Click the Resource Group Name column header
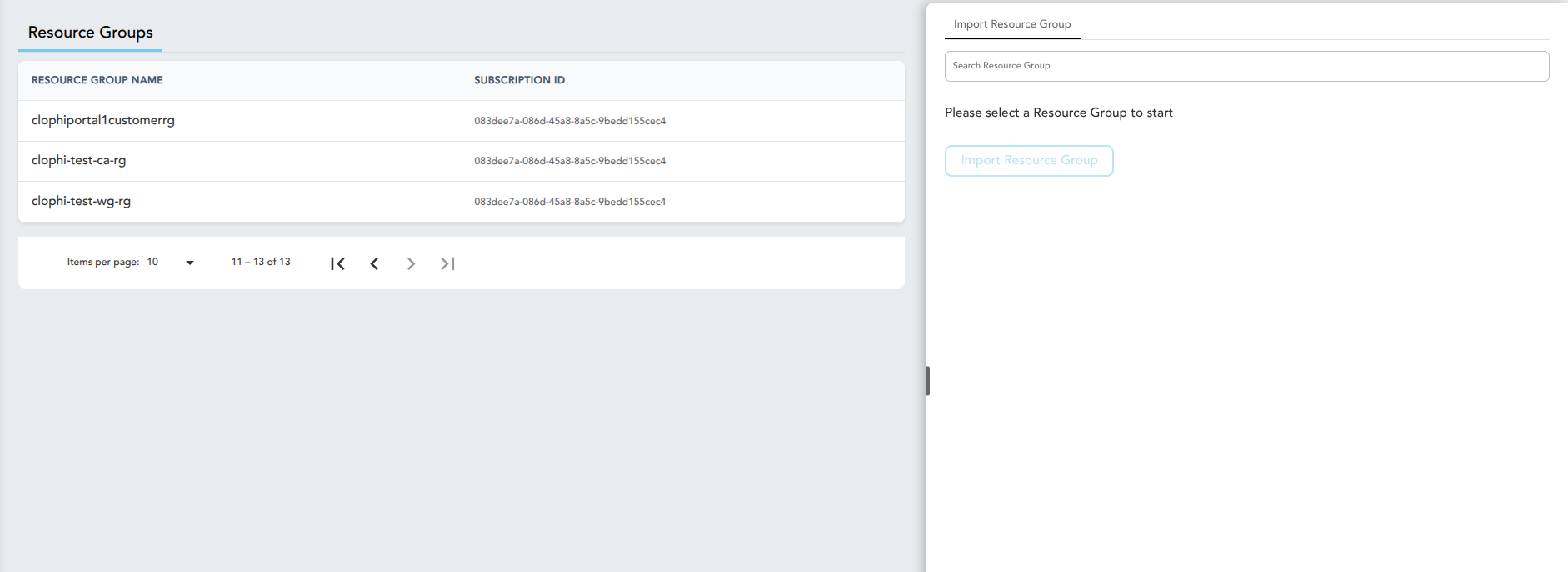Screen dimensions: 1568x572 coord(97,80)
